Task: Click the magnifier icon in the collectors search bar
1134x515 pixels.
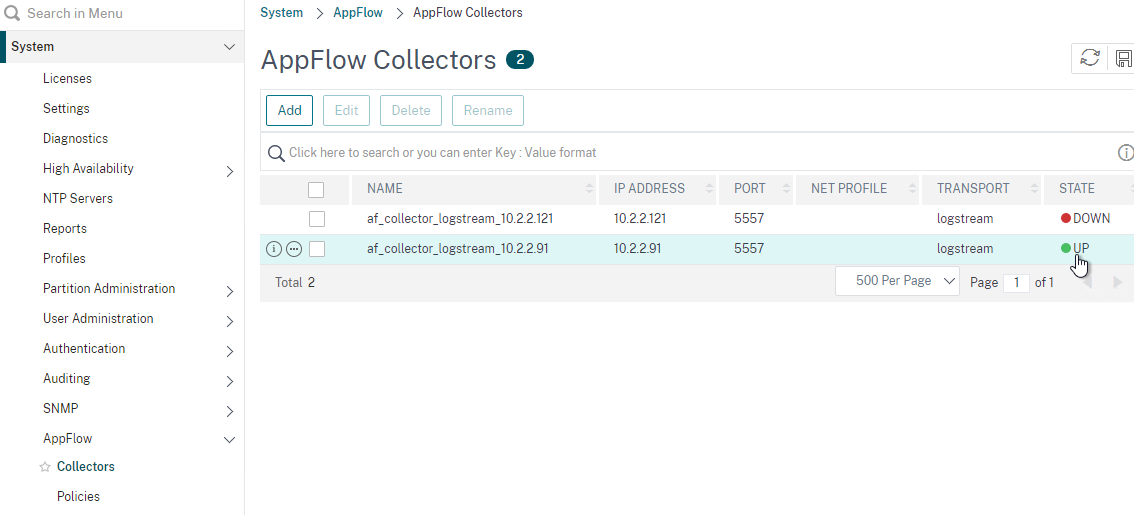Action: click(276, 153)
